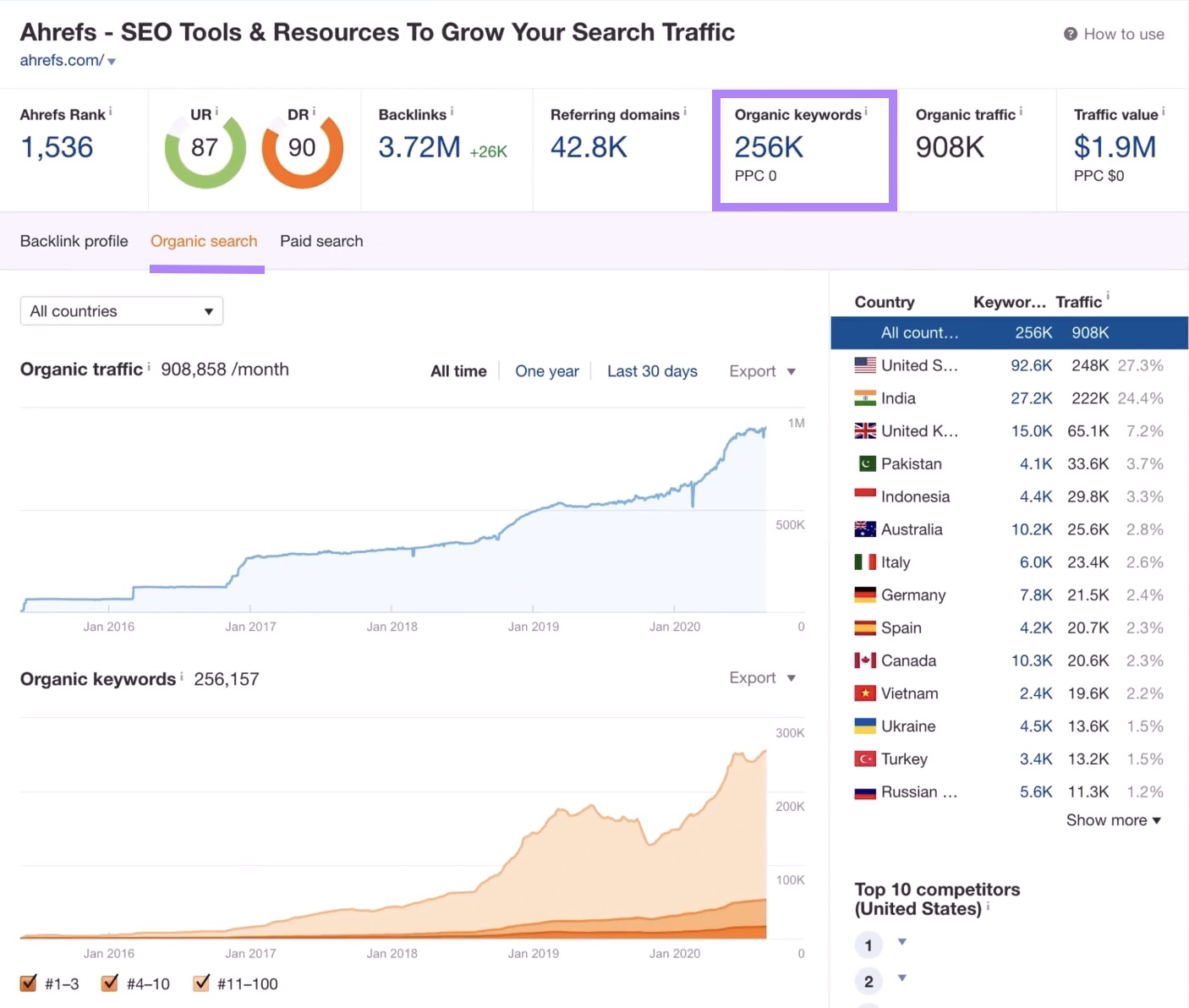Click Russian row 5.6K keywords value
1189x1008 pixels.
coord(1036,792)
